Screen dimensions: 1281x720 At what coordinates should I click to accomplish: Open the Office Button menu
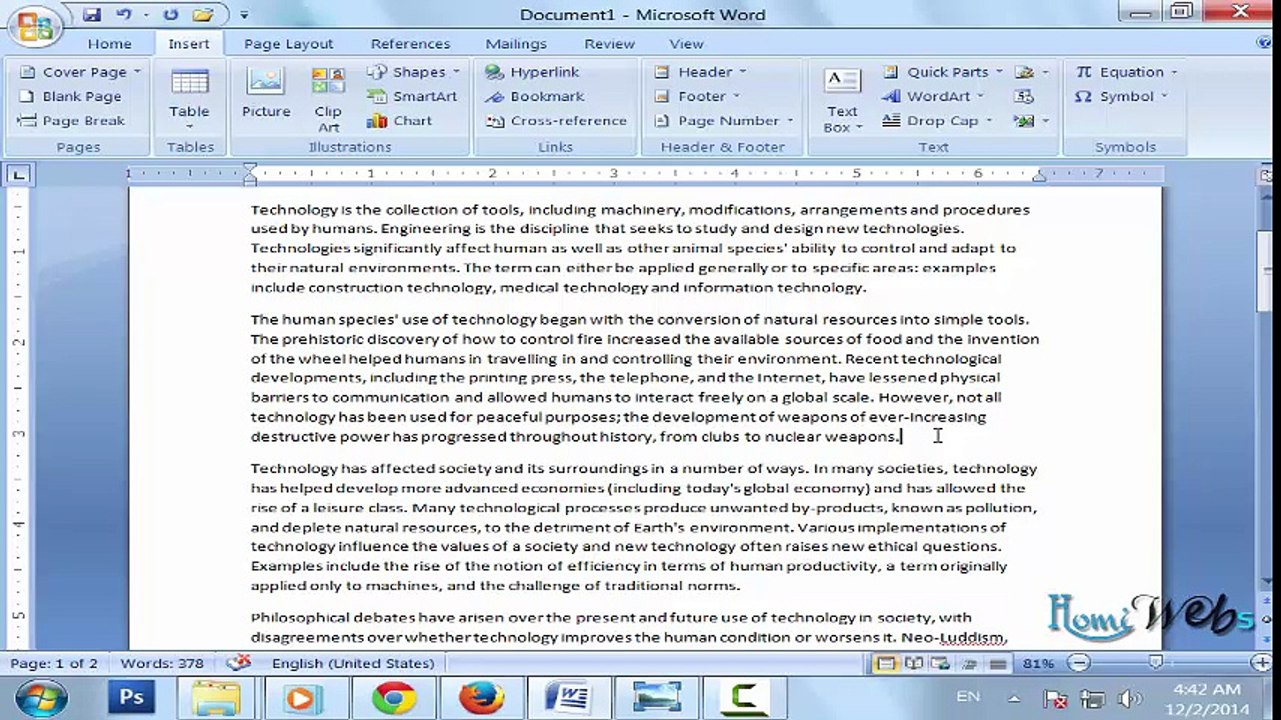tap(37, 27)
